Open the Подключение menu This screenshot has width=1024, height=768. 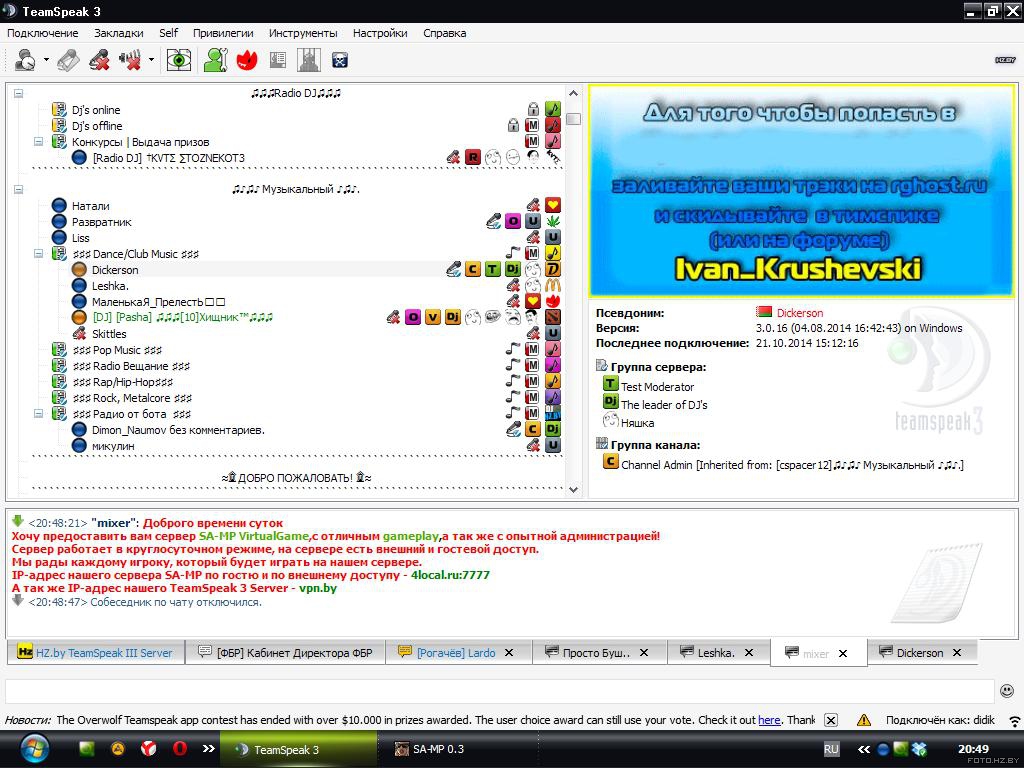coord(42,33)
